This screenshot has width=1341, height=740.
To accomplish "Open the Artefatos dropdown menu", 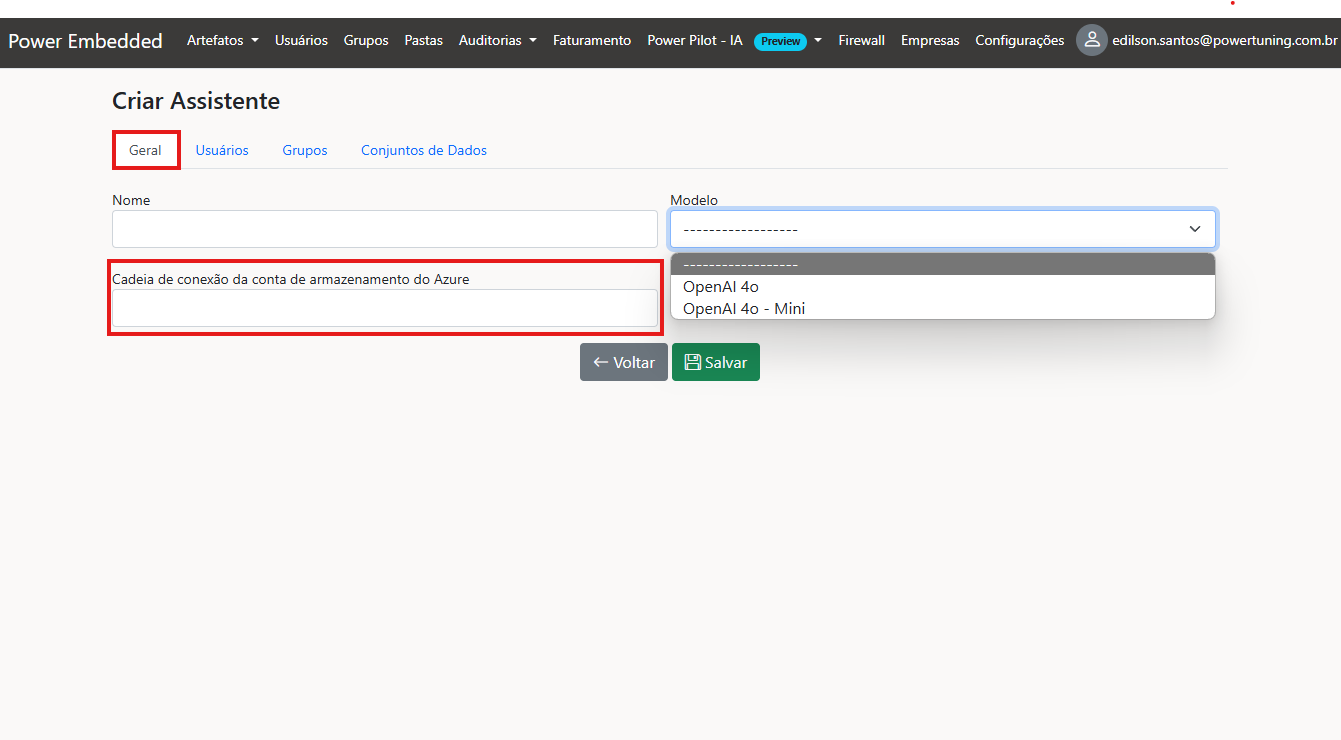I will (222, 40).
